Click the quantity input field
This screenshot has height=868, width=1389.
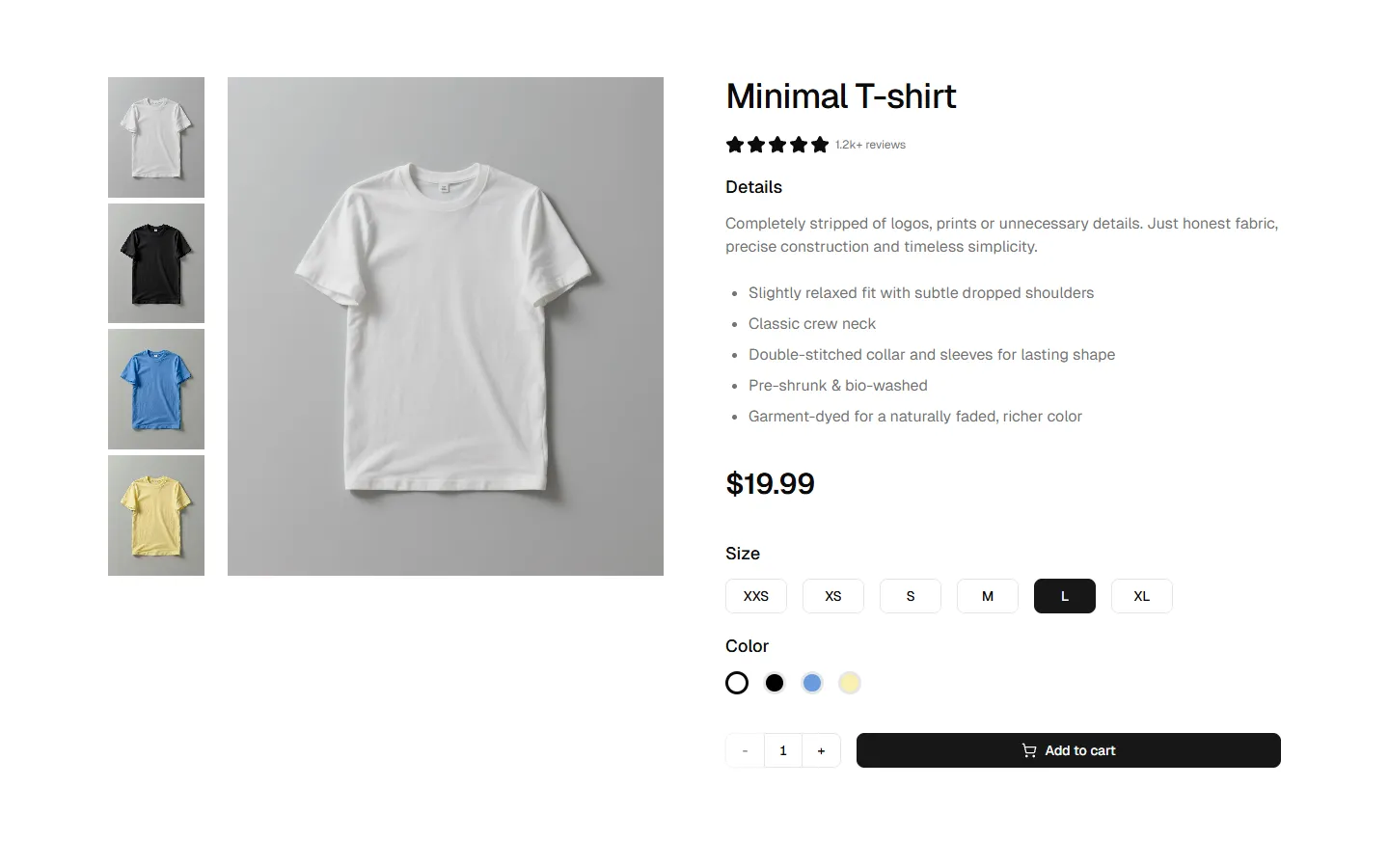[x=782, y=750]
